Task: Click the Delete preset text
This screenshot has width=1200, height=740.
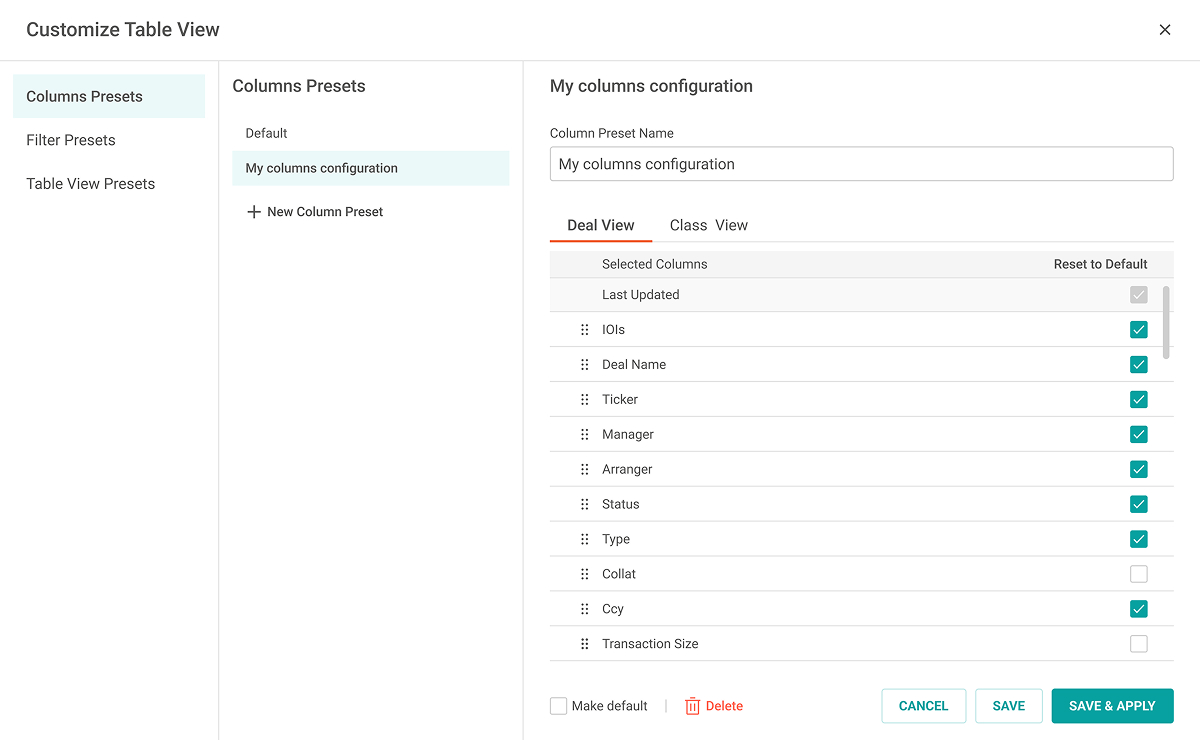Action: [725, 706]
